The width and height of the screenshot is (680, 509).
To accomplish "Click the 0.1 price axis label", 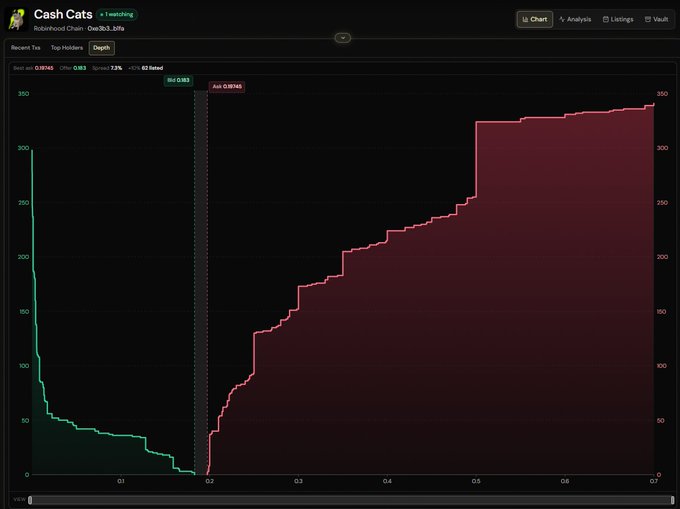I will click(x=121, y=481).
